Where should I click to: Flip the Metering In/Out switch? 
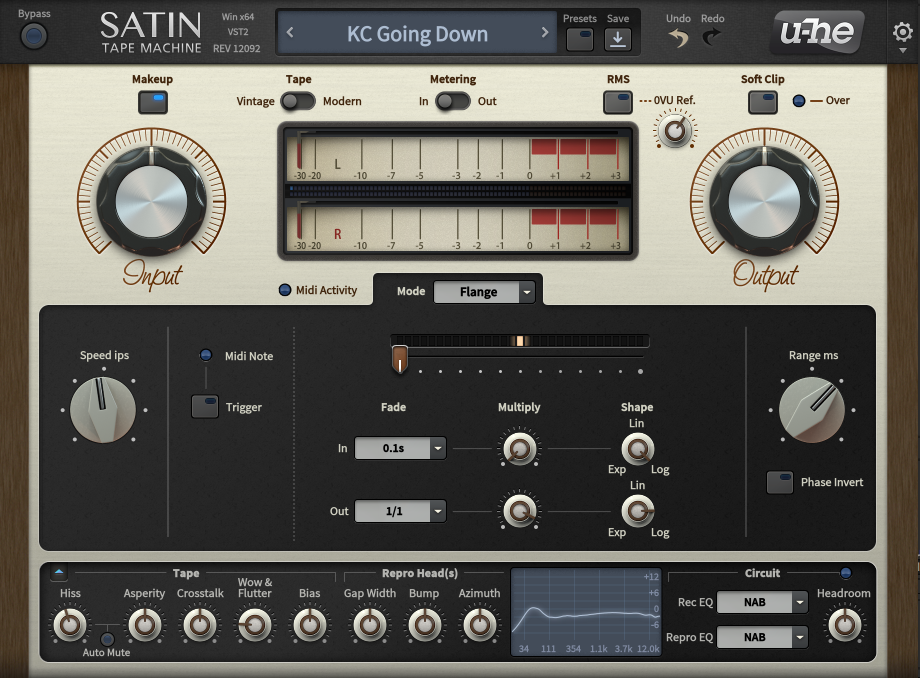pos(452,101)
